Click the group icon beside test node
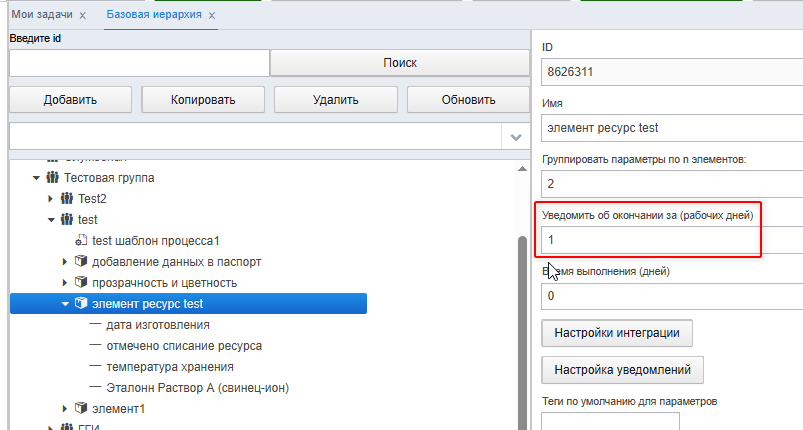Image resolution: width=803 pixels, height=430 pixels. point(67,220)
